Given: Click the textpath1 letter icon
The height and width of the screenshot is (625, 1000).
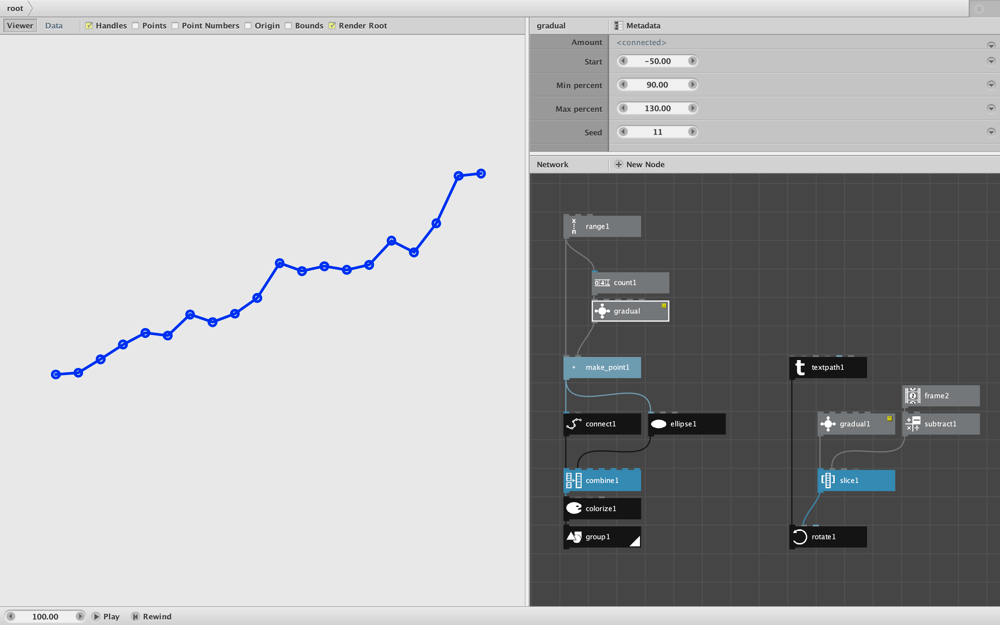Looking at the screenshot, I should tap(800, 367).
